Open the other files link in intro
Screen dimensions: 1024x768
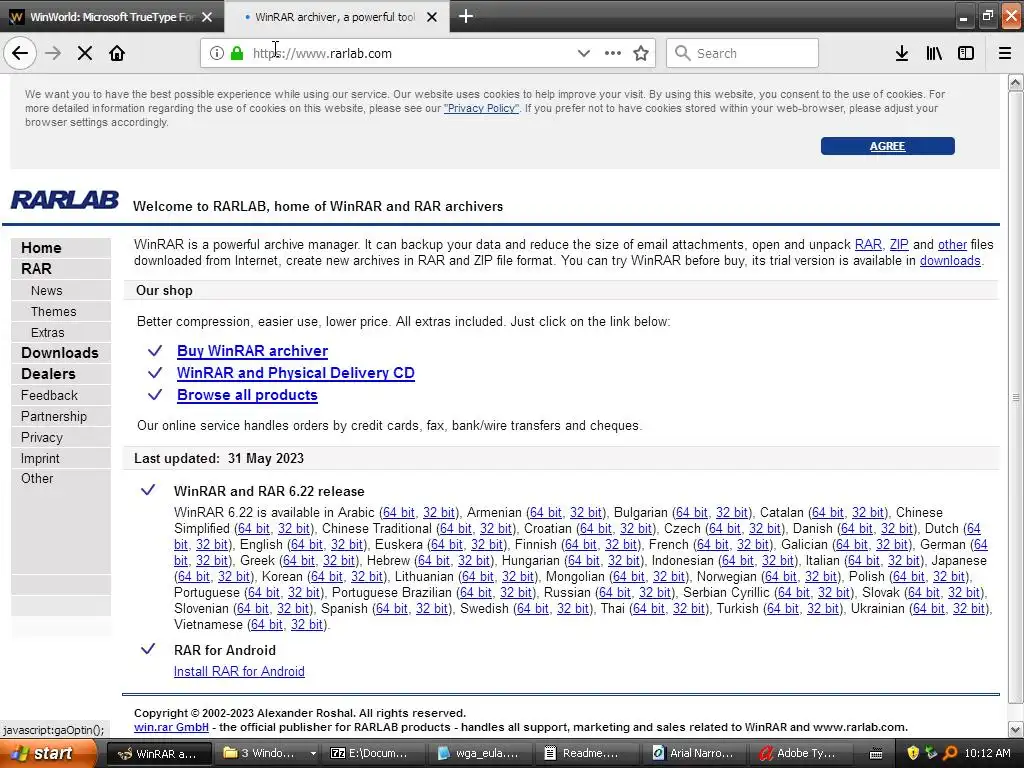click(952, 244)
